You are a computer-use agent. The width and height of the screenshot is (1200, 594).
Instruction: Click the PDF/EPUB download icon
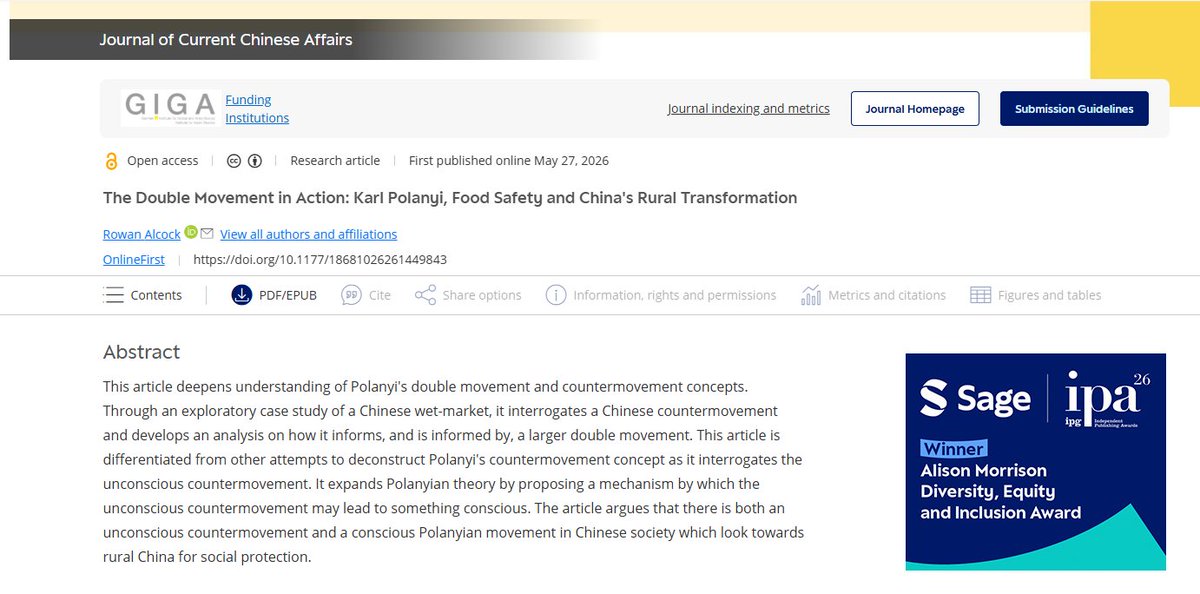[x=242, y=295]
